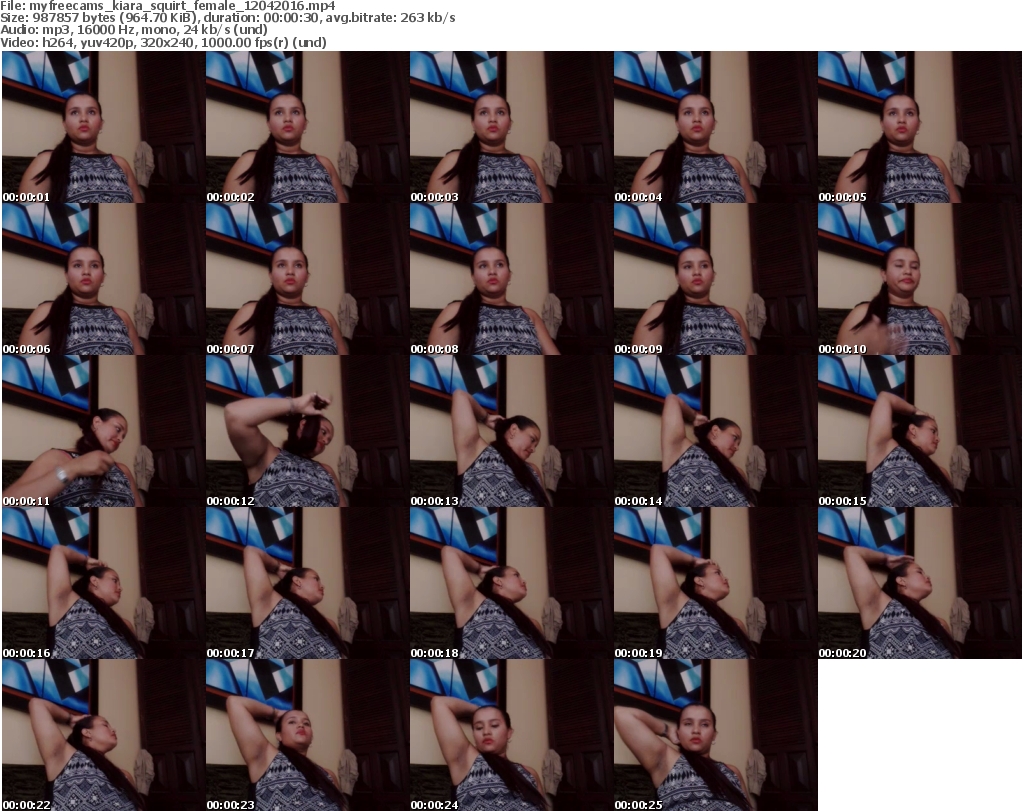
Task: Select the frame stamped 00:00:19
Action: click(x=715, y=583)
